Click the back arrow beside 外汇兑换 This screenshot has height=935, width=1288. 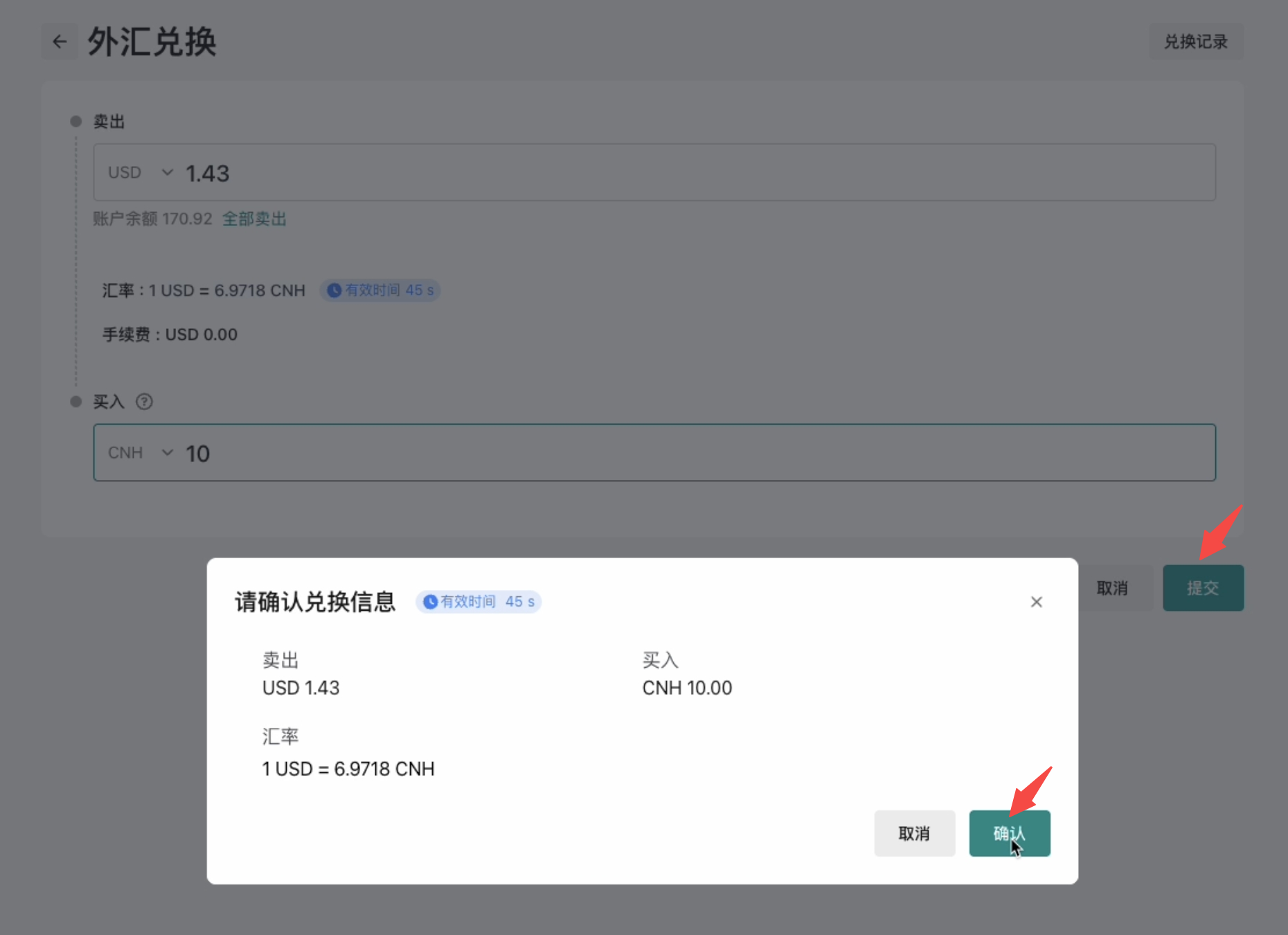(x=60, y=42)
